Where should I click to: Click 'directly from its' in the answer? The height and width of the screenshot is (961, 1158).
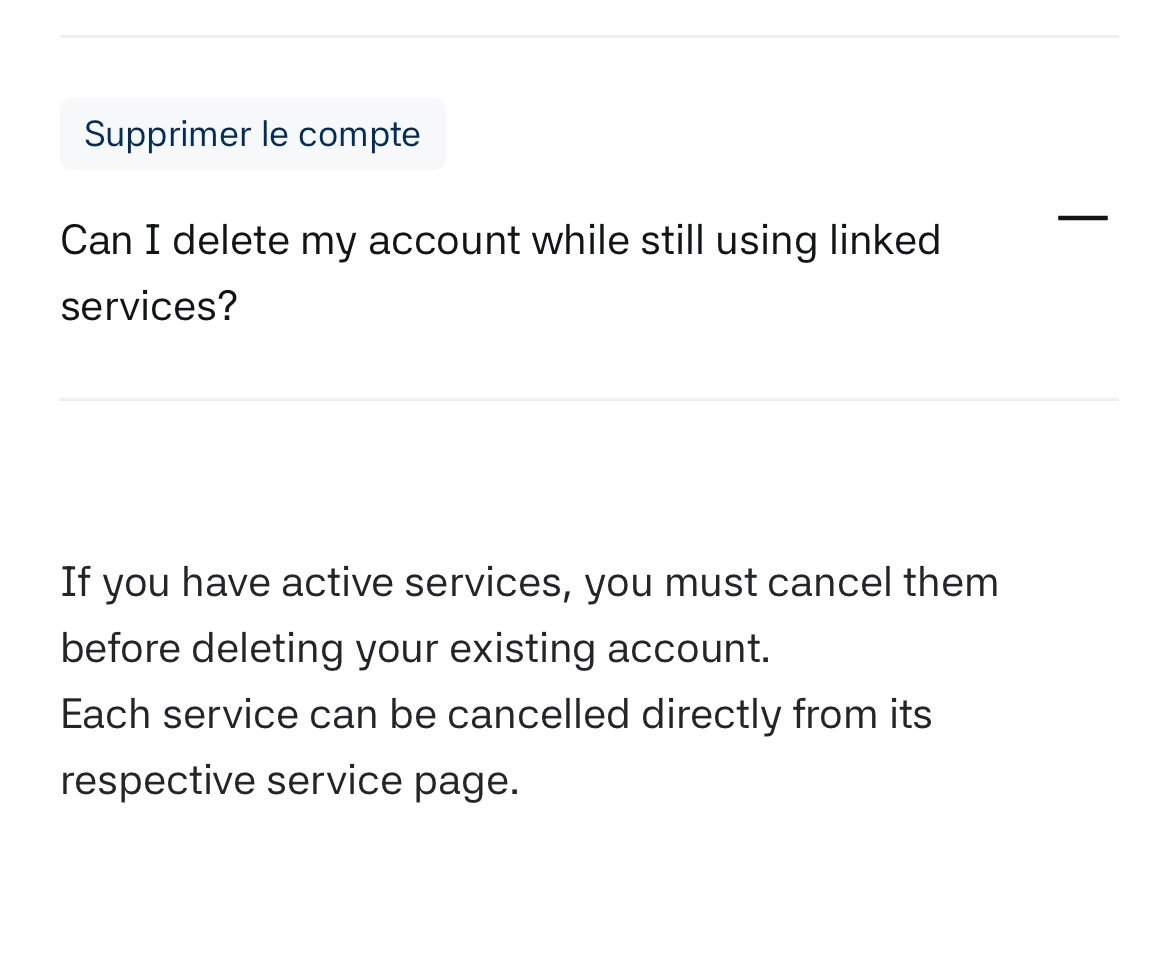coord(786,714)
